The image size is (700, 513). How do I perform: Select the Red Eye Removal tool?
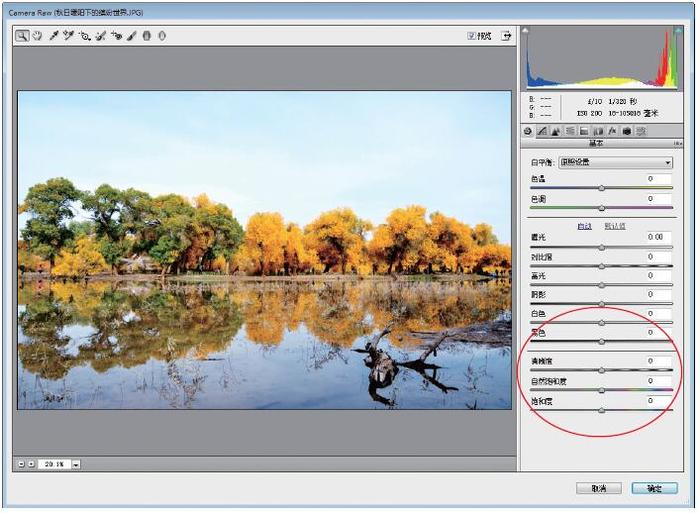coord(117,36)
